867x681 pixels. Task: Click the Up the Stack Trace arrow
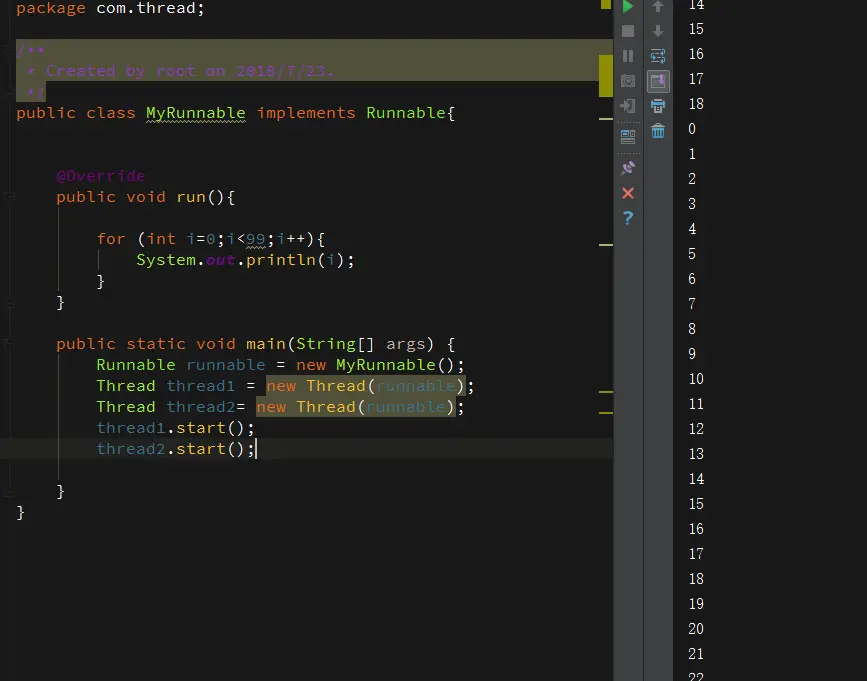(x=657, y=7)
